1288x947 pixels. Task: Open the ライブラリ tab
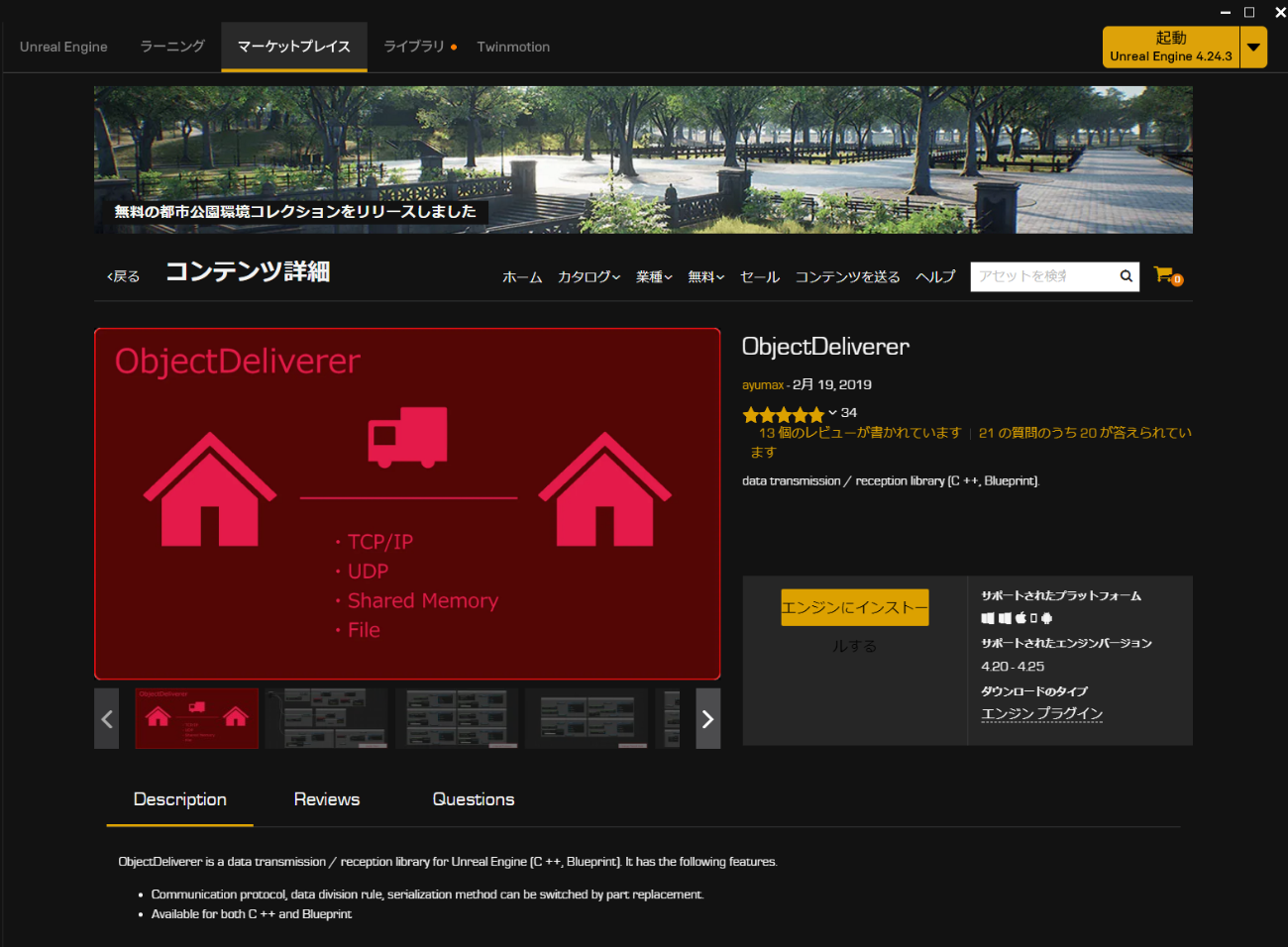[414, 47]
